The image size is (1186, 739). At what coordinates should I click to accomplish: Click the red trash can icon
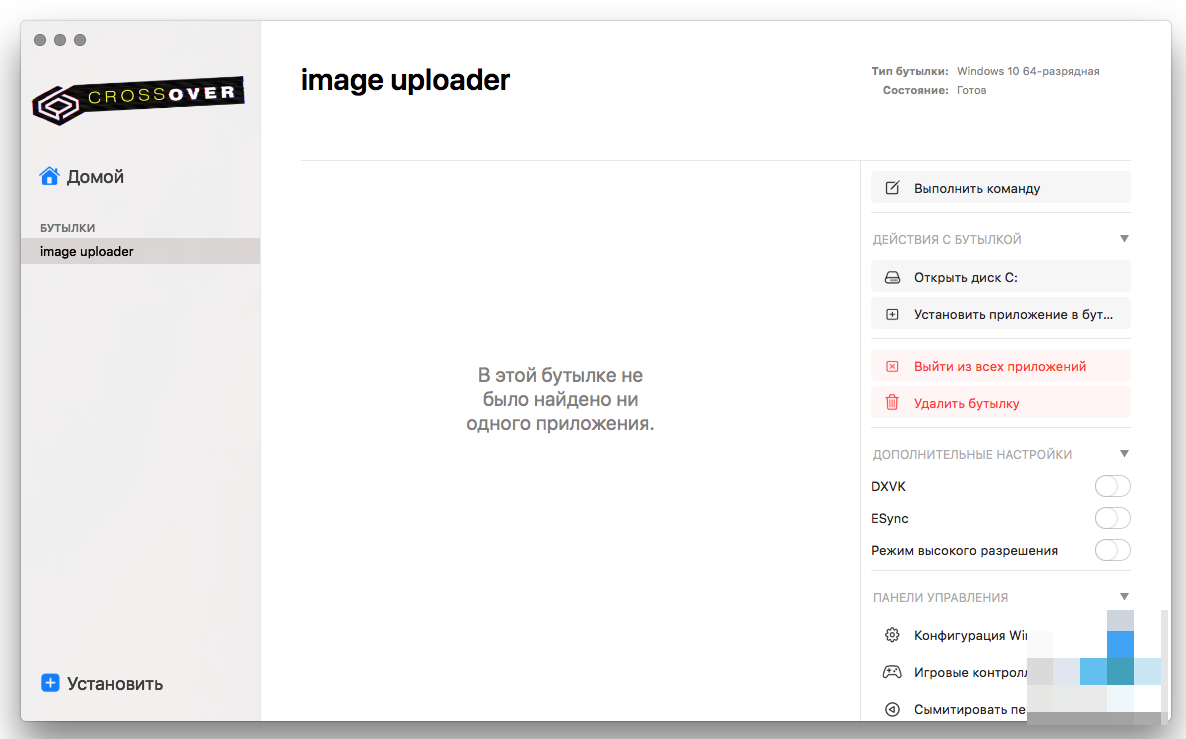893,403
